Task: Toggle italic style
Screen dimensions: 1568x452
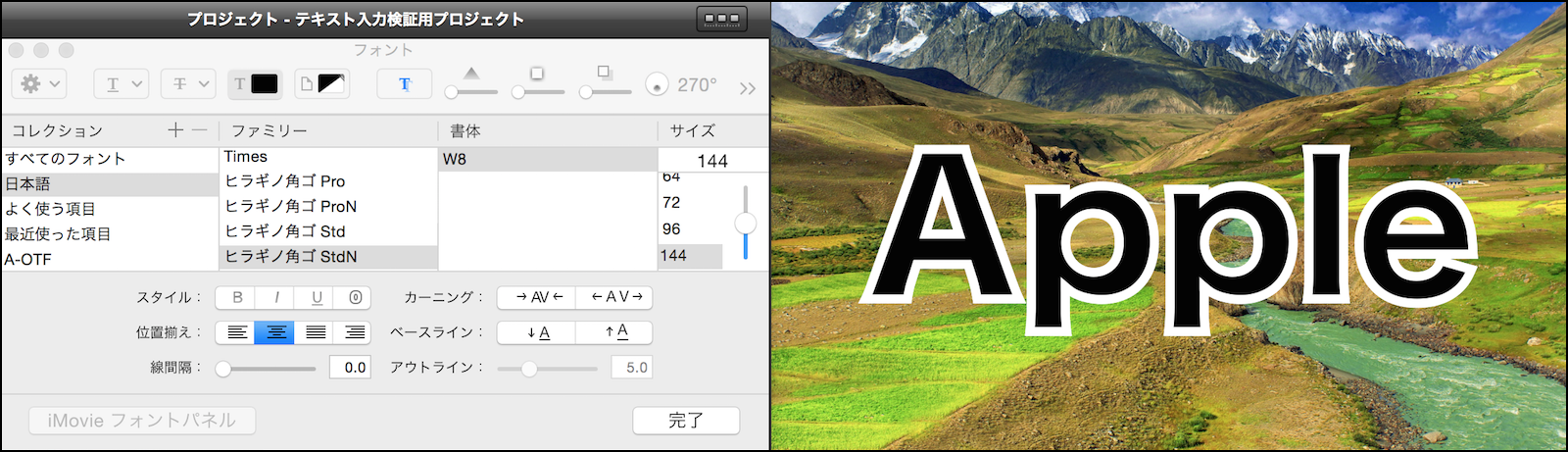Action: pos(276,297)
